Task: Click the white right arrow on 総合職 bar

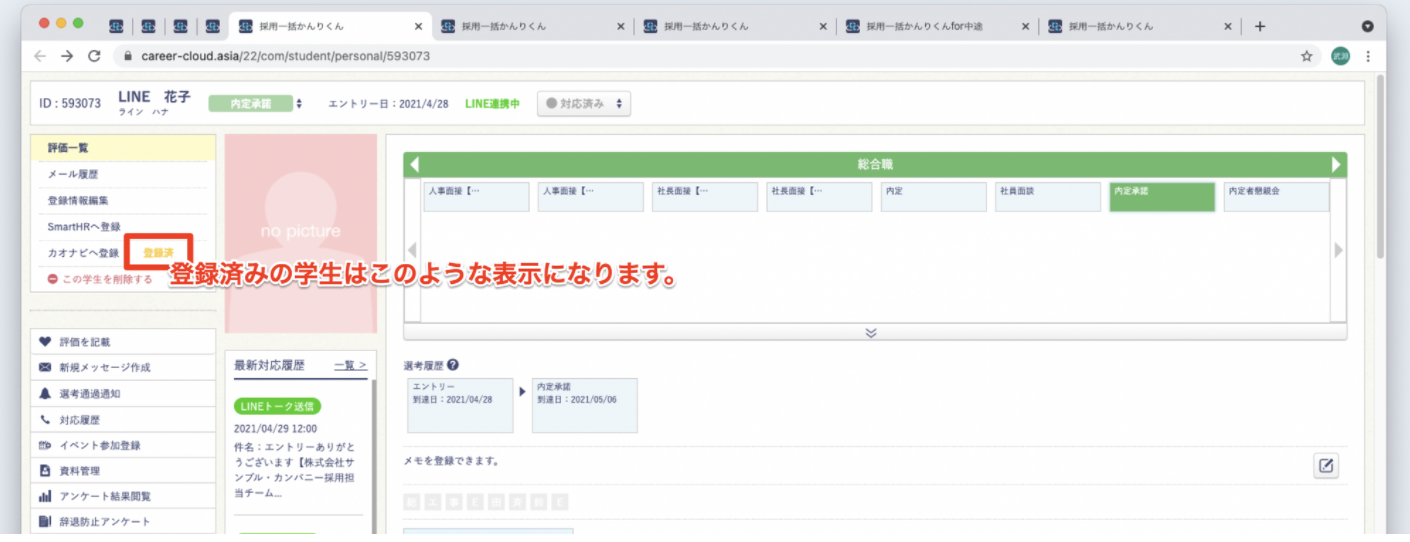Action: [x=1336, y=165]
